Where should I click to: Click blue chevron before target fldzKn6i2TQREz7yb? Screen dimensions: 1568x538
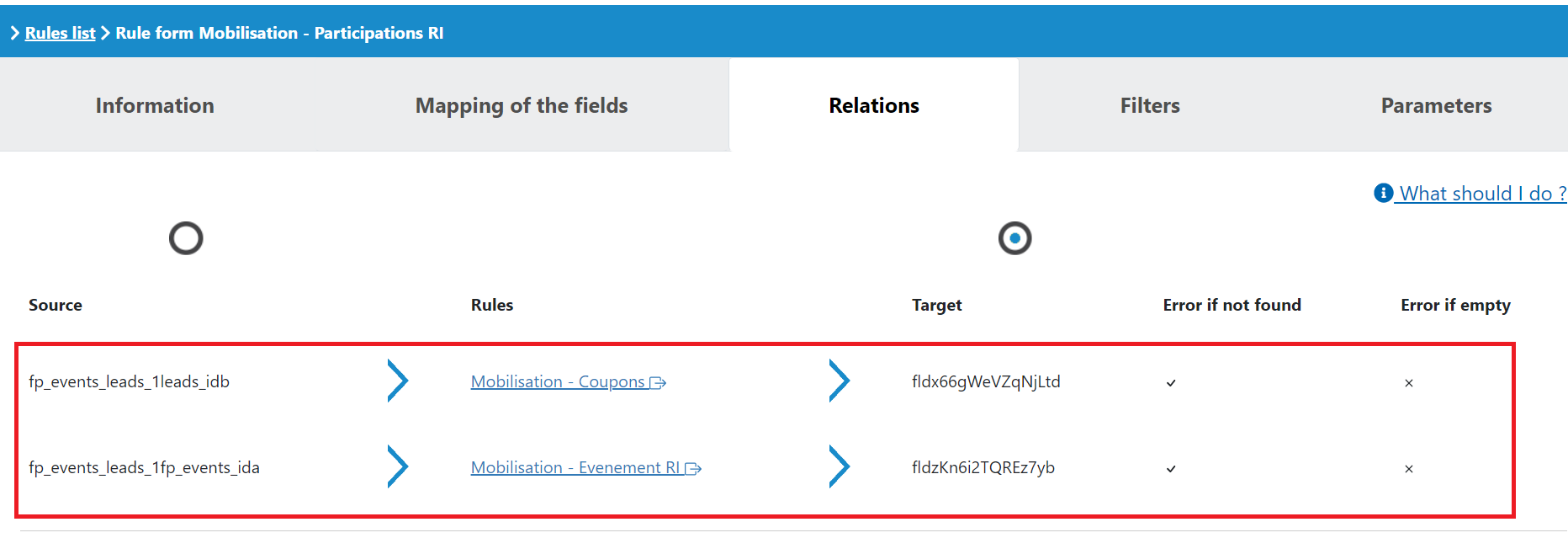(840, 466)
